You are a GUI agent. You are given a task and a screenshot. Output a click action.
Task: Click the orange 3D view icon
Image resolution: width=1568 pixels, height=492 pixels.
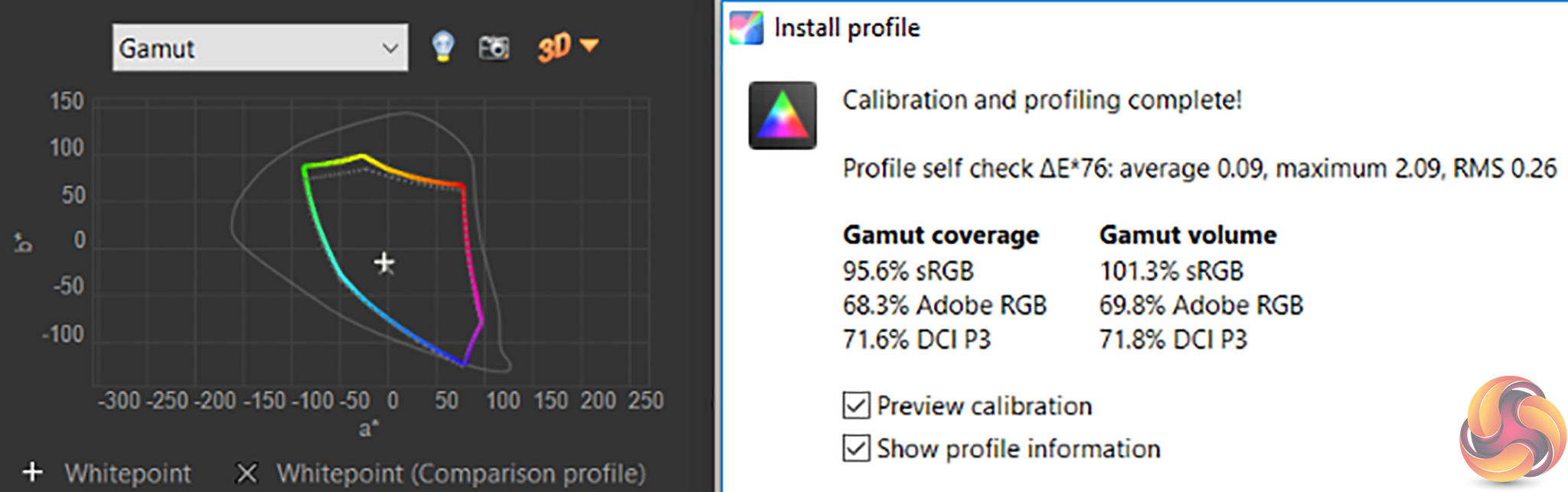[554, 48]
